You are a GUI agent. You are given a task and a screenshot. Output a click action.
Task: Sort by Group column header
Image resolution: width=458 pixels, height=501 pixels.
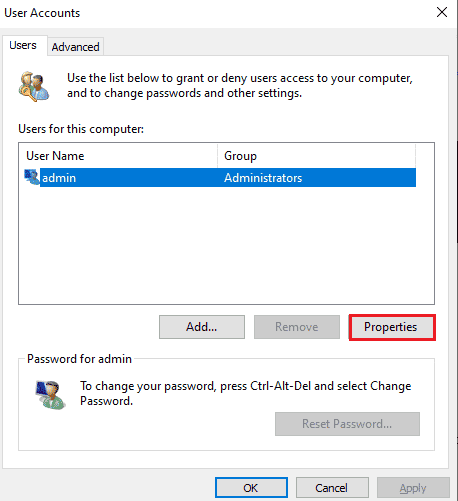(x=316, y=156)
